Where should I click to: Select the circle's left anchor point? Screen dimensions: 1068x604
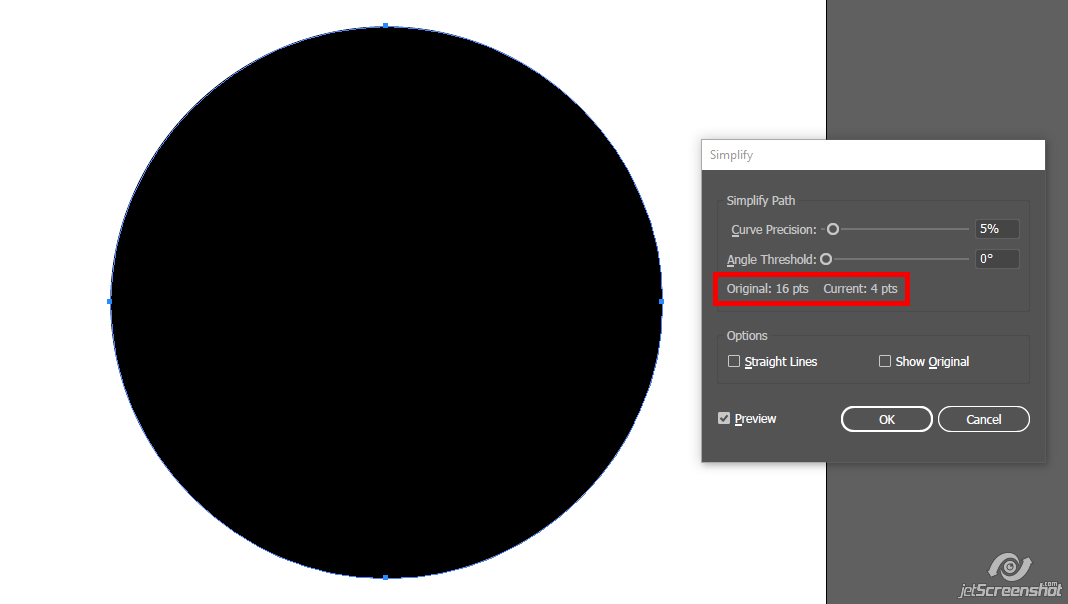[x=110, y=301]
